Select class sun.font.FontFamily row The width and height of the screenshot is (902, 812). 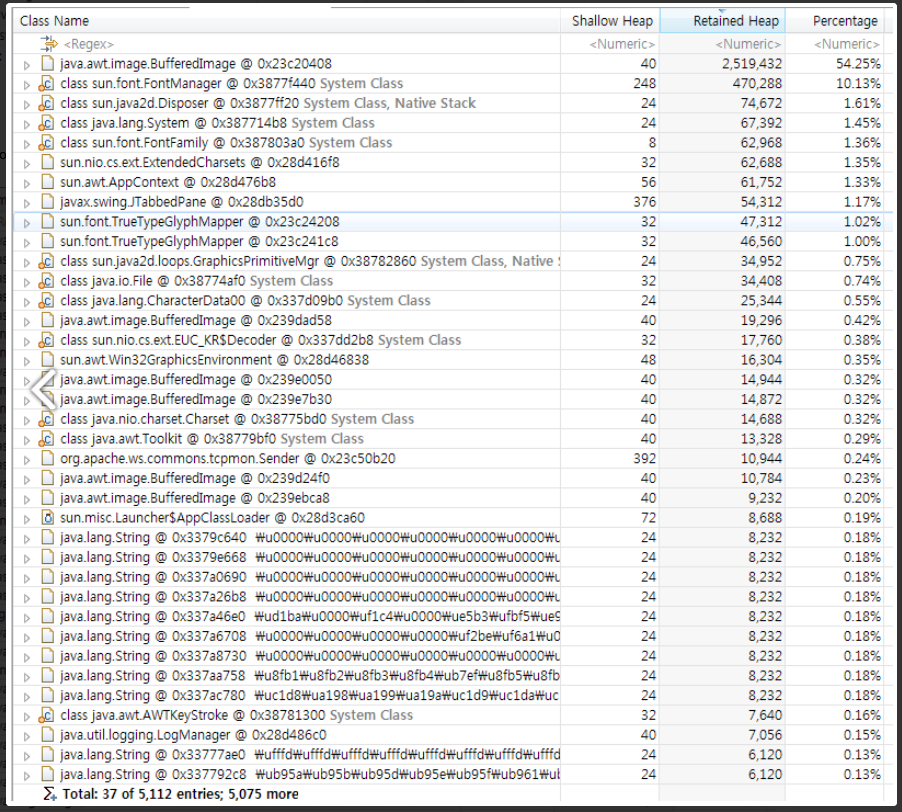click(x=452, y=143)
